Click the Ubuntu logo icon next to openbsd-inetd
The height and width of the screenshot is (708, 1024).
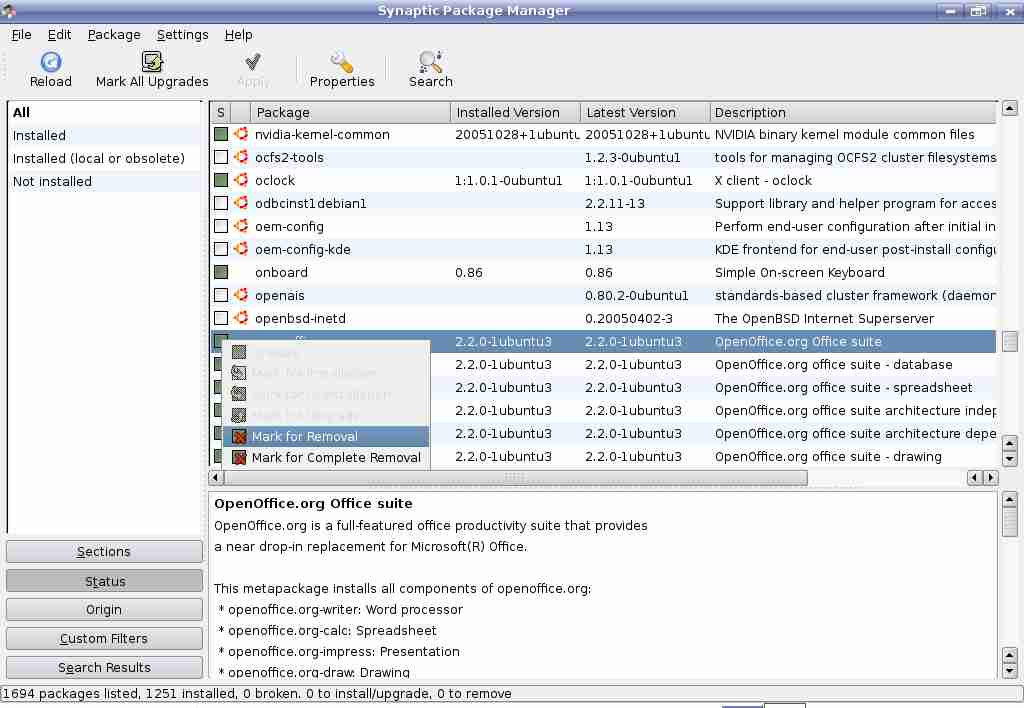coord(241,318)
